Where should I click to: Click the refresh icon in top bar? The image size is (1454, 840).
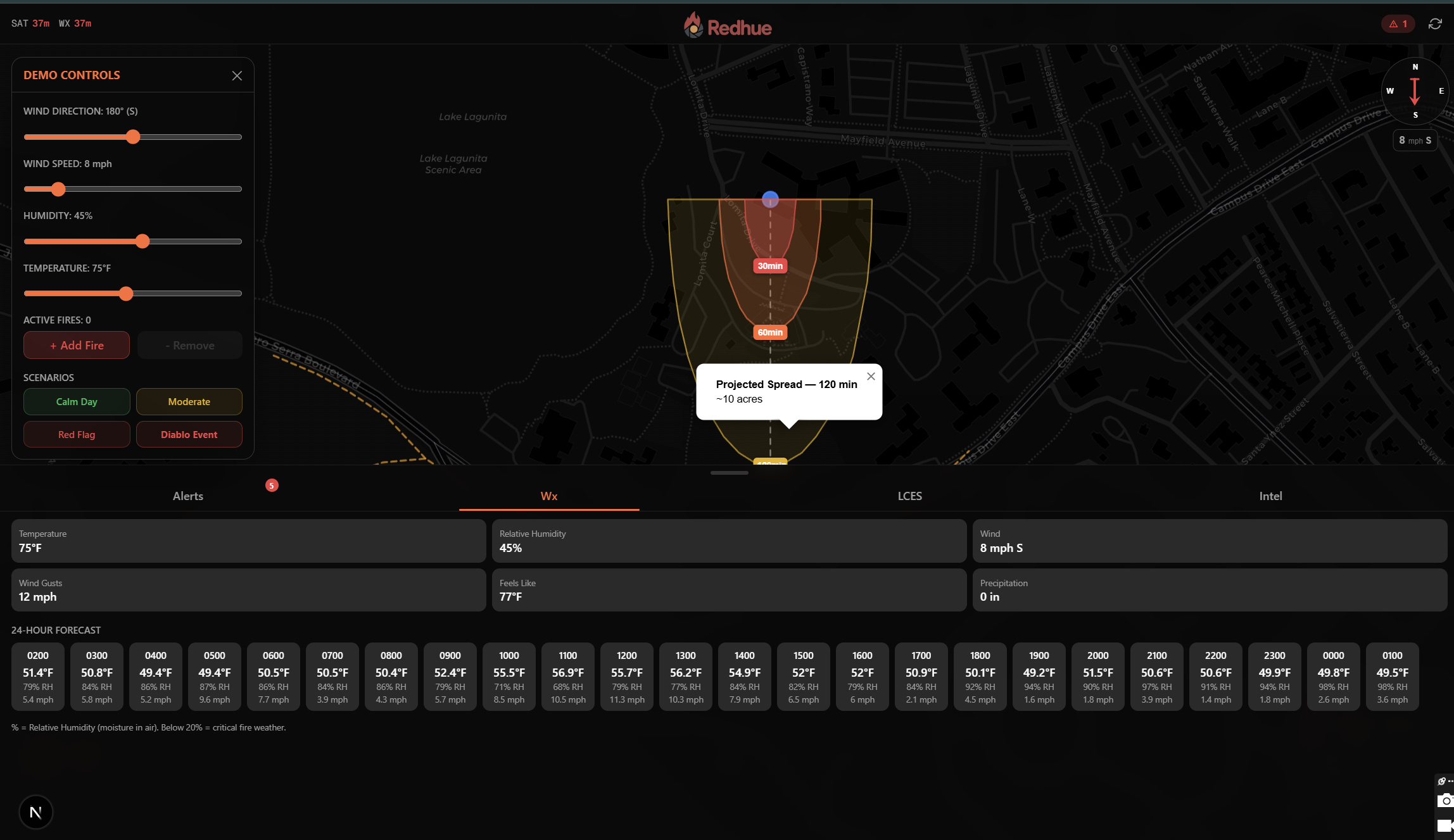click(x=1435, y=24)
